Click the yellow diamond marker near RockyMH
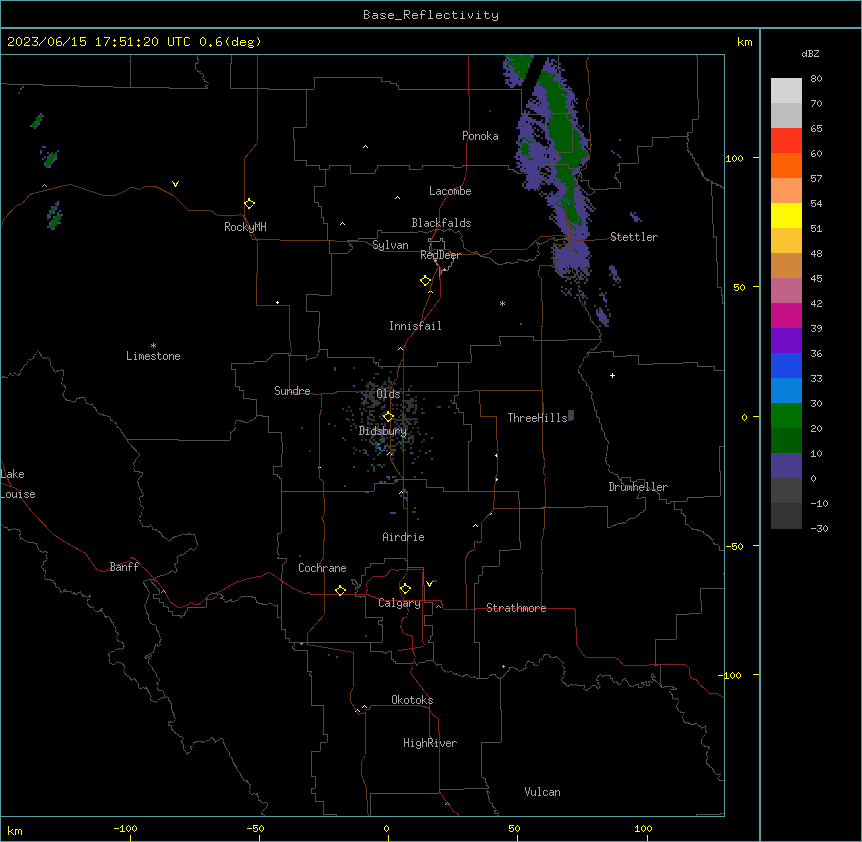 250,204
